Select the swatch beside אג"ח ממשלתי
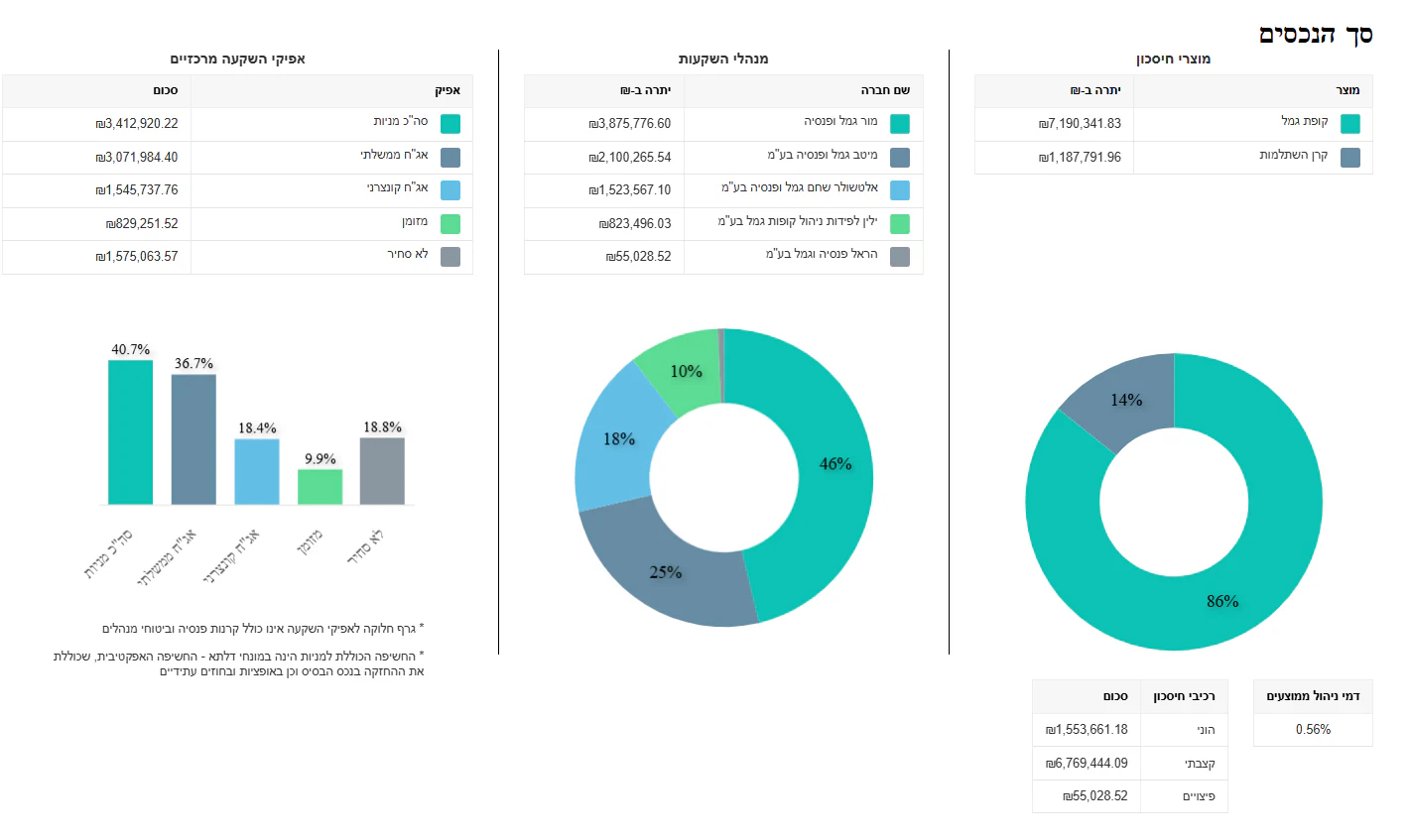The image size is (1411, 840). pyautogui.click(x=450, y=157)
